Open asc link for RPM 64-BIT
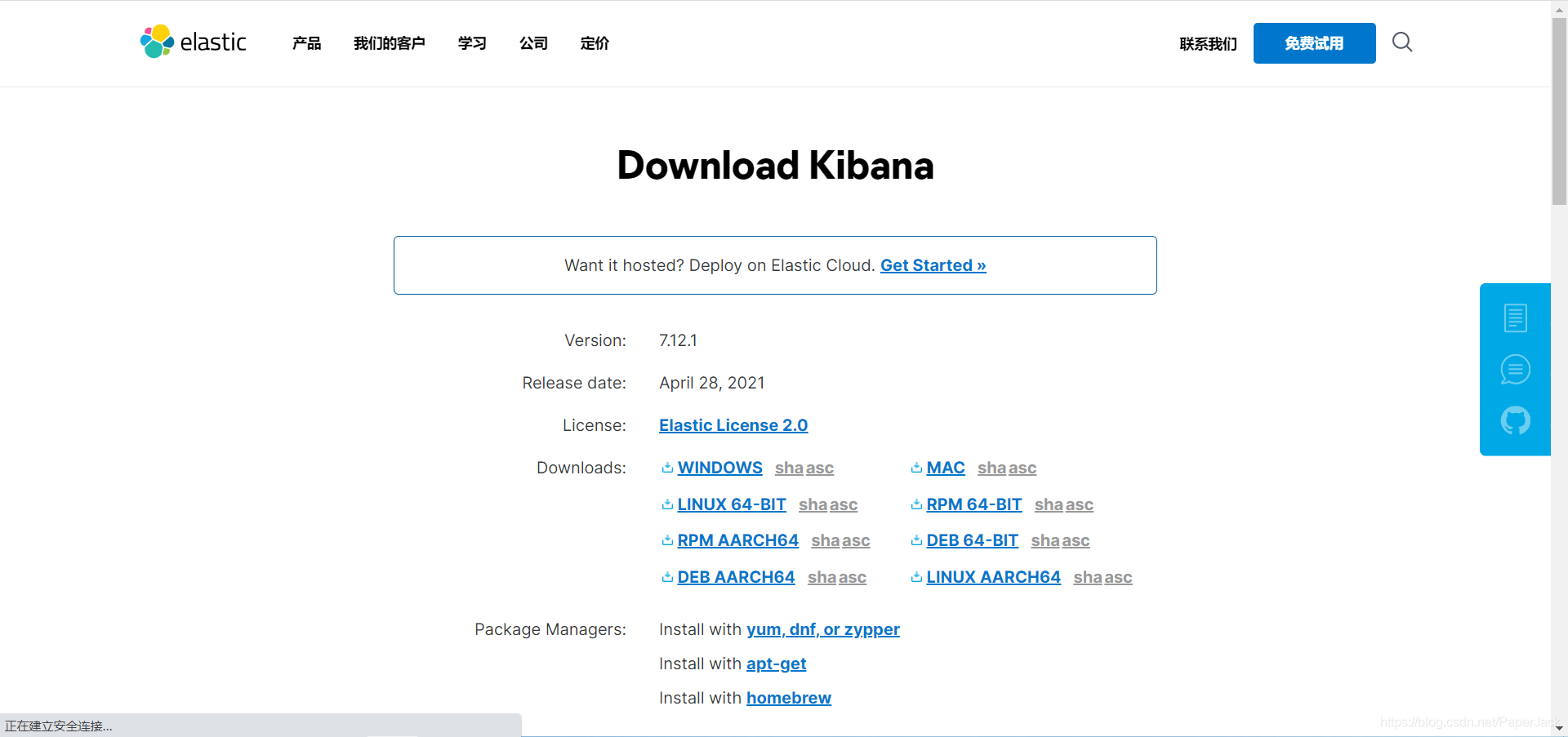This screenshot has width=1568, height=737. (1080, 505)
